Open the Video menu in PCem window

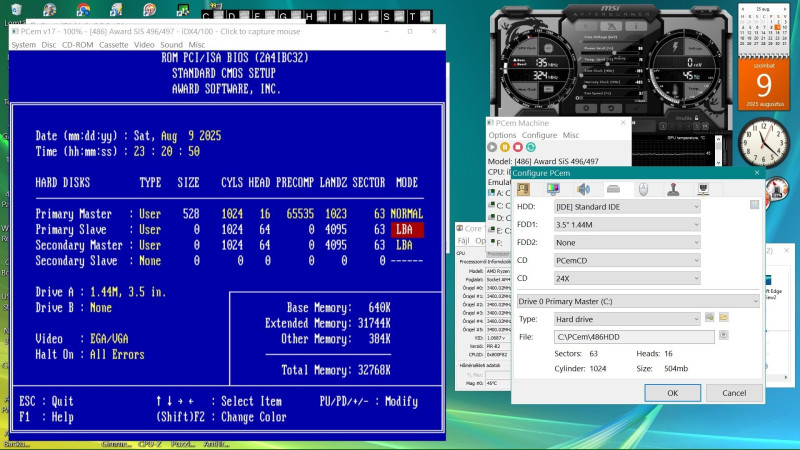144,45
